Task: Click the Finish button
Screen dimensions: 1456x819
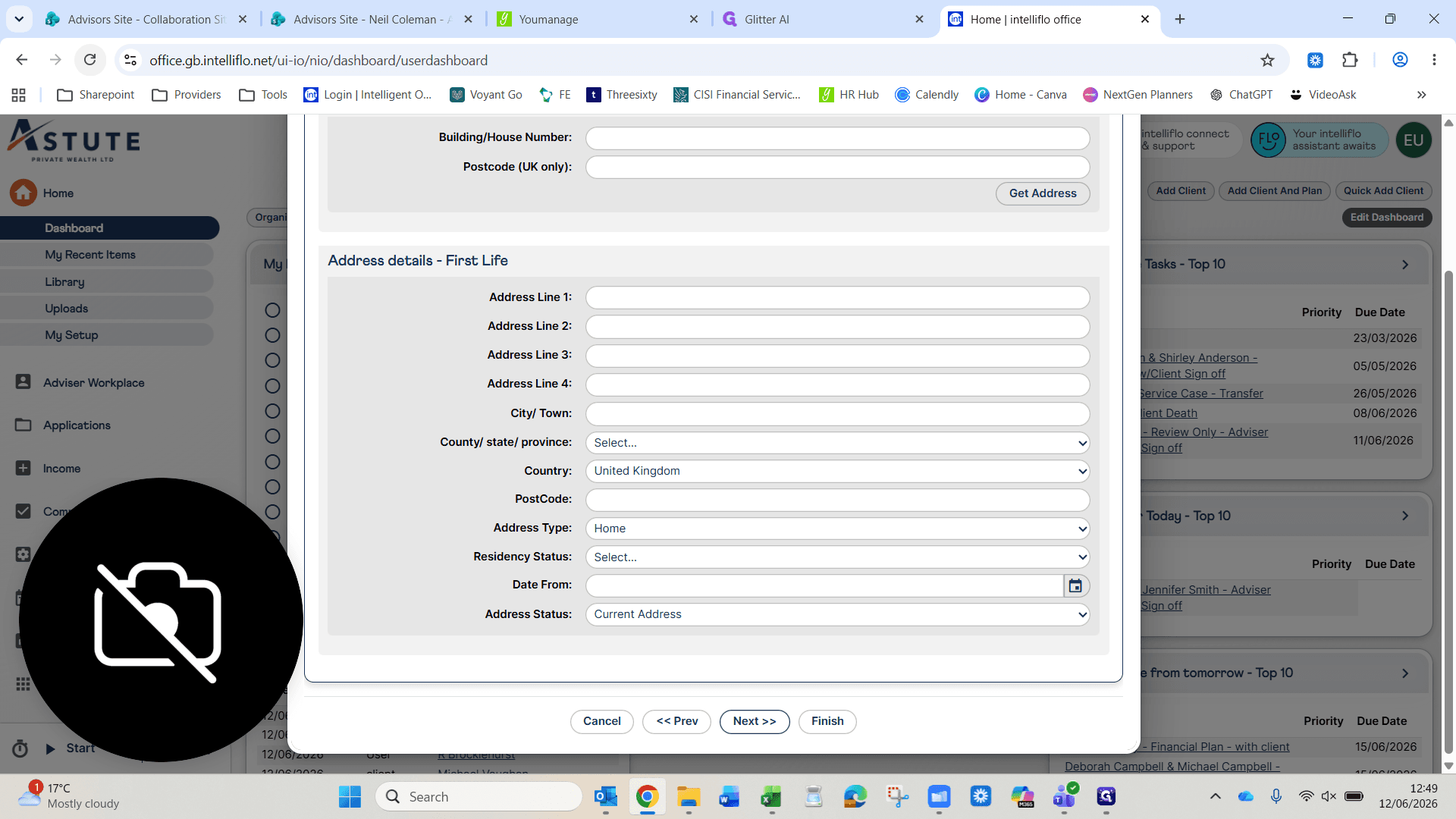Action: click(x=827, y=721)
